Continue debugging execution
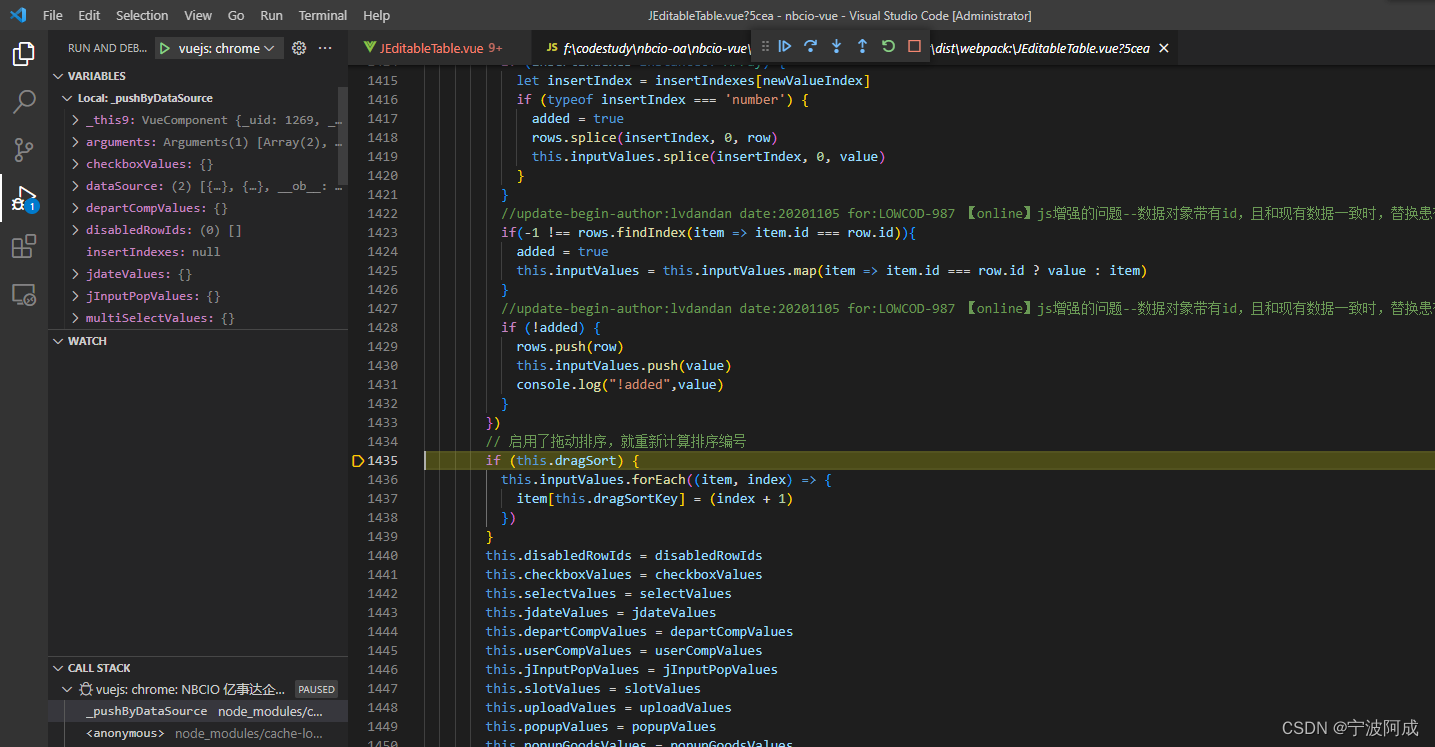Image resolution: width=1435 pixels, height=747 pixels. coord(786,46)
